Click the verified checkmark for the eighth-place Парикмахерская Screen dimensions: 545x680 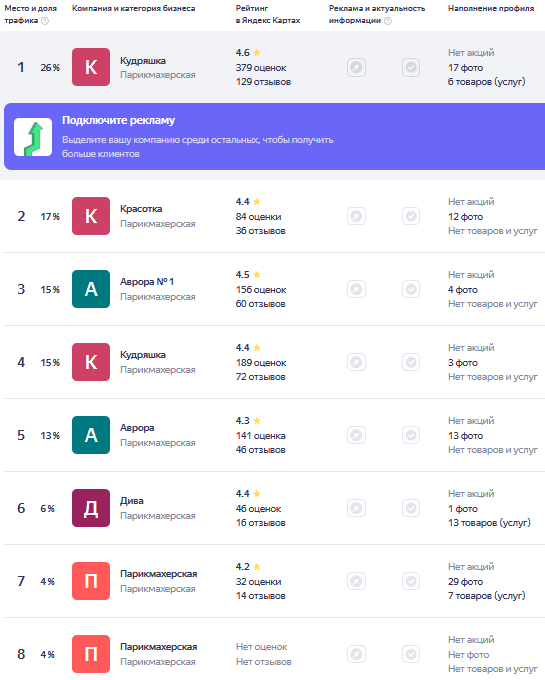coord(411,654)
